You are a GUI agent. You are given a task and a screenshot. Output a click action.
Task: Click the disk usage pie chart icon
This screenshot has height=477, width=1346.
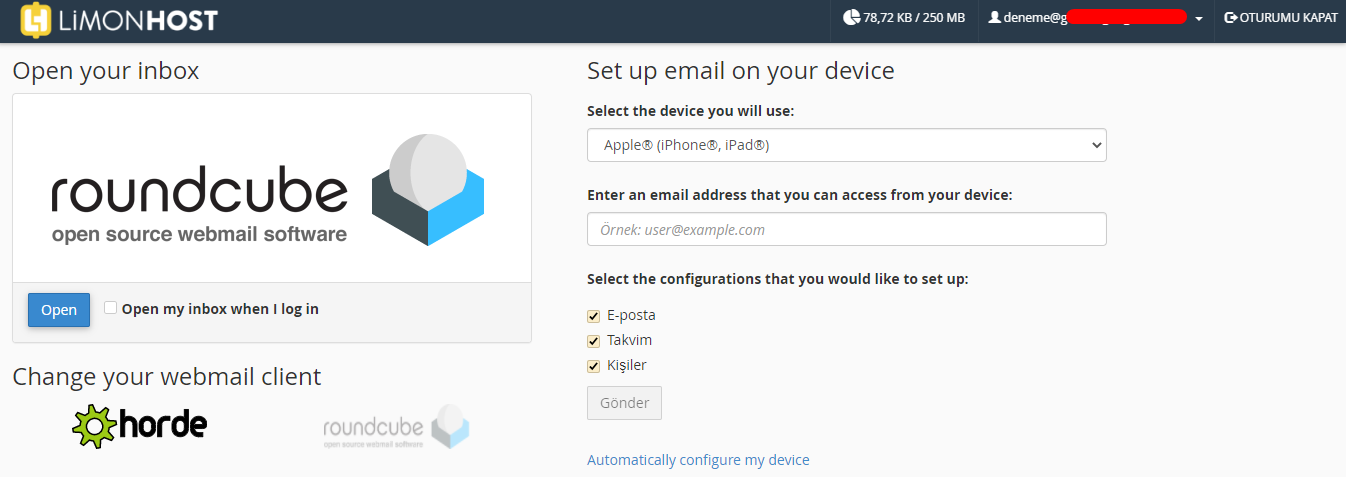851,17
